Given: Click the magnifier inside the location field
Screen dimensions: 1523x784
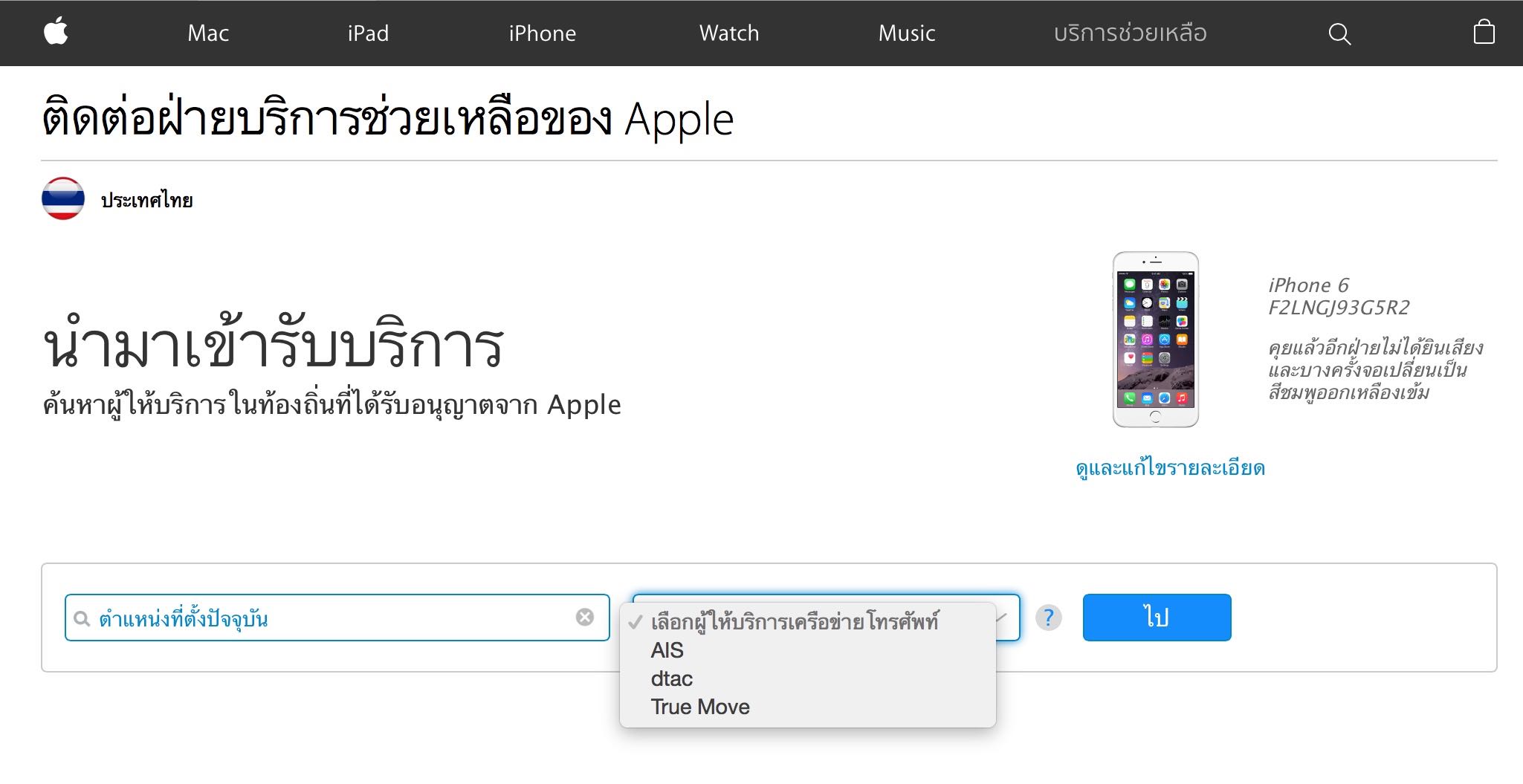Looking at the screenshot, I should [82, 619].
